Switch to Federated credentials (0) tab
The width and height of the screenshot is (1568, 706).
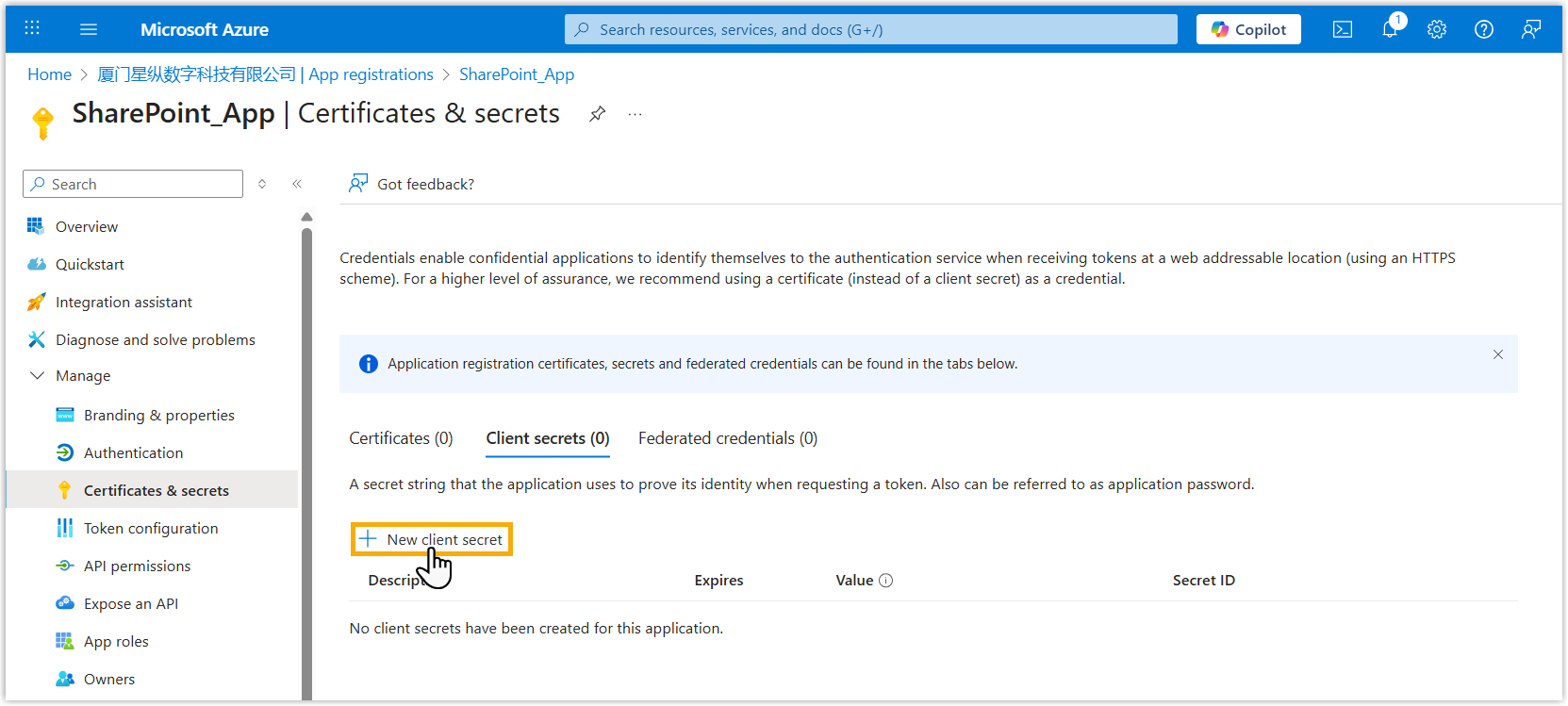click(727, 438)
